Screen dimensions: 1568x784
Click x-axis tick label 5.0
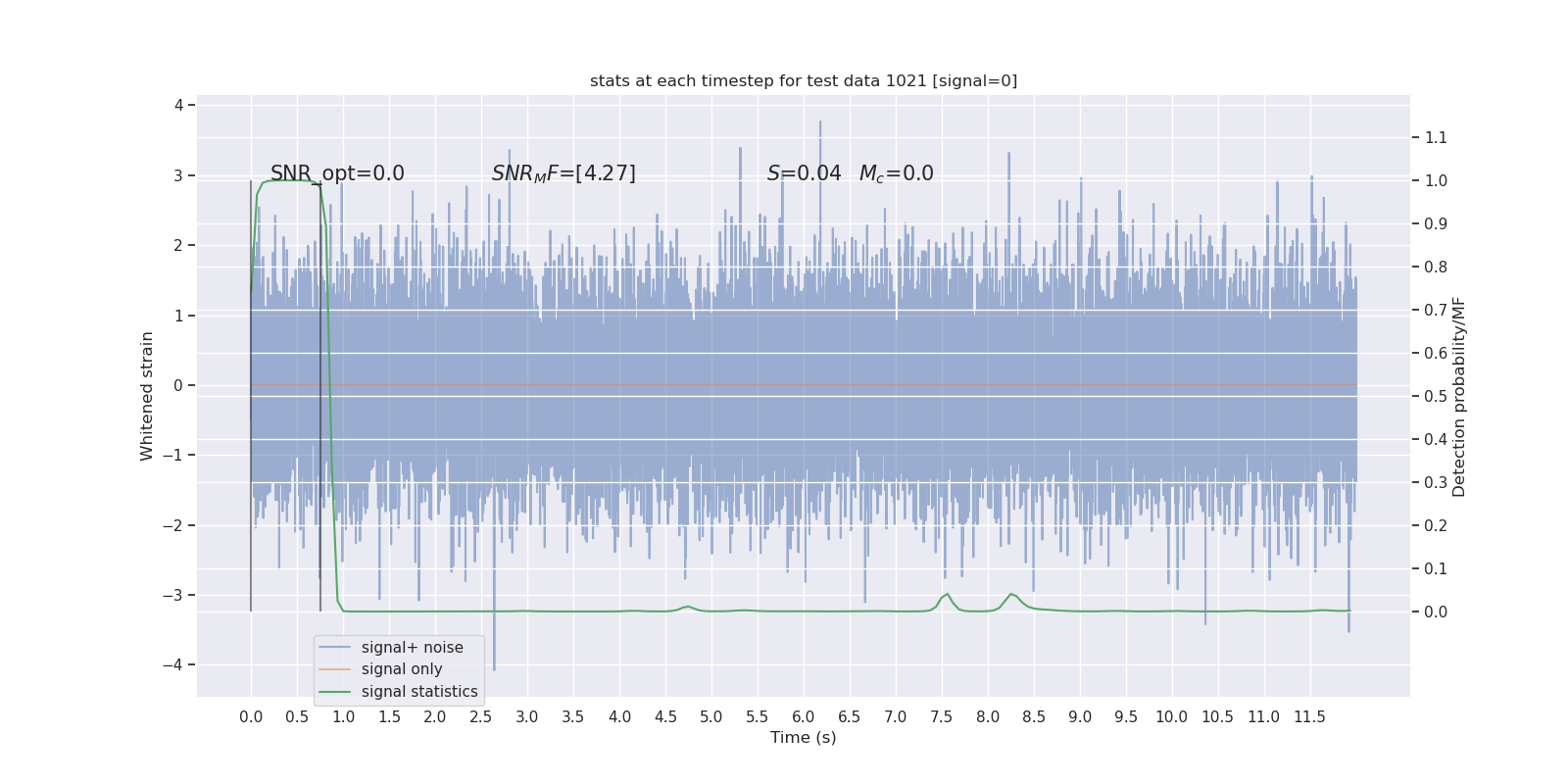coord(711,716)
